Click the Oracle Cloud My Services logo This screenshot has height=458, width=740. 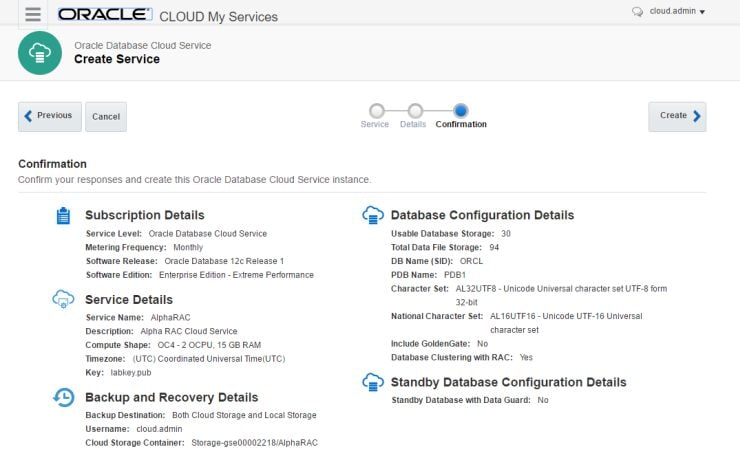coord(168,15)
